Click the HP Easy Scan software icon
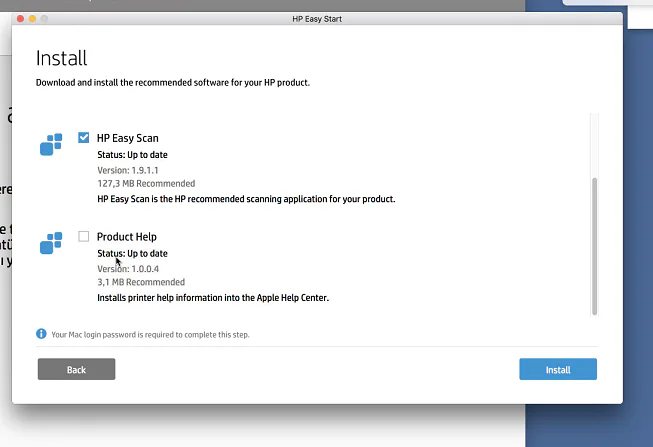Image resolution: width=653 pixels, height=447 pixels. click(x=51, y=144)
